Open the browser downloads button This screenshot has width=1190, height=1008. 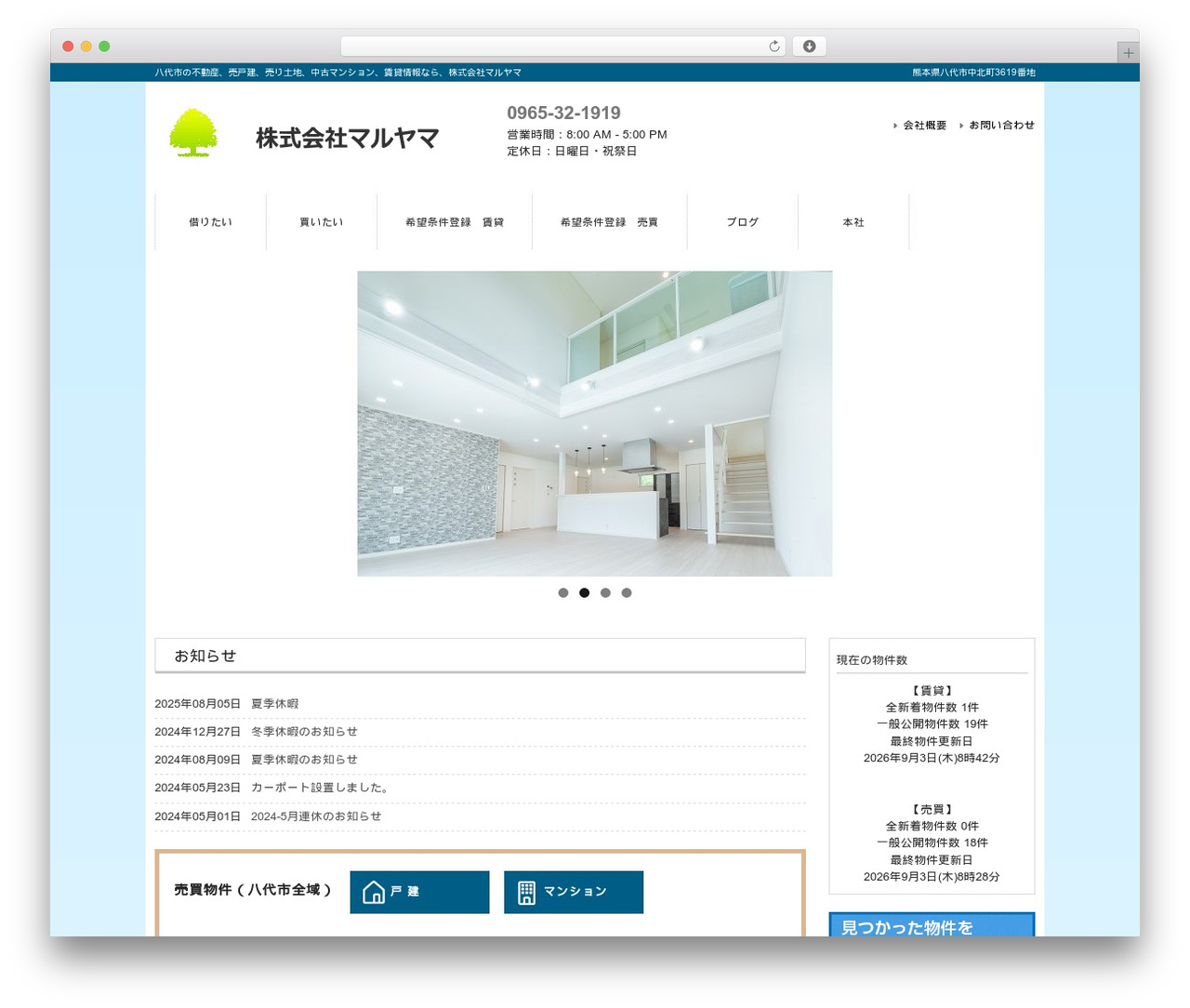point(809,46)
